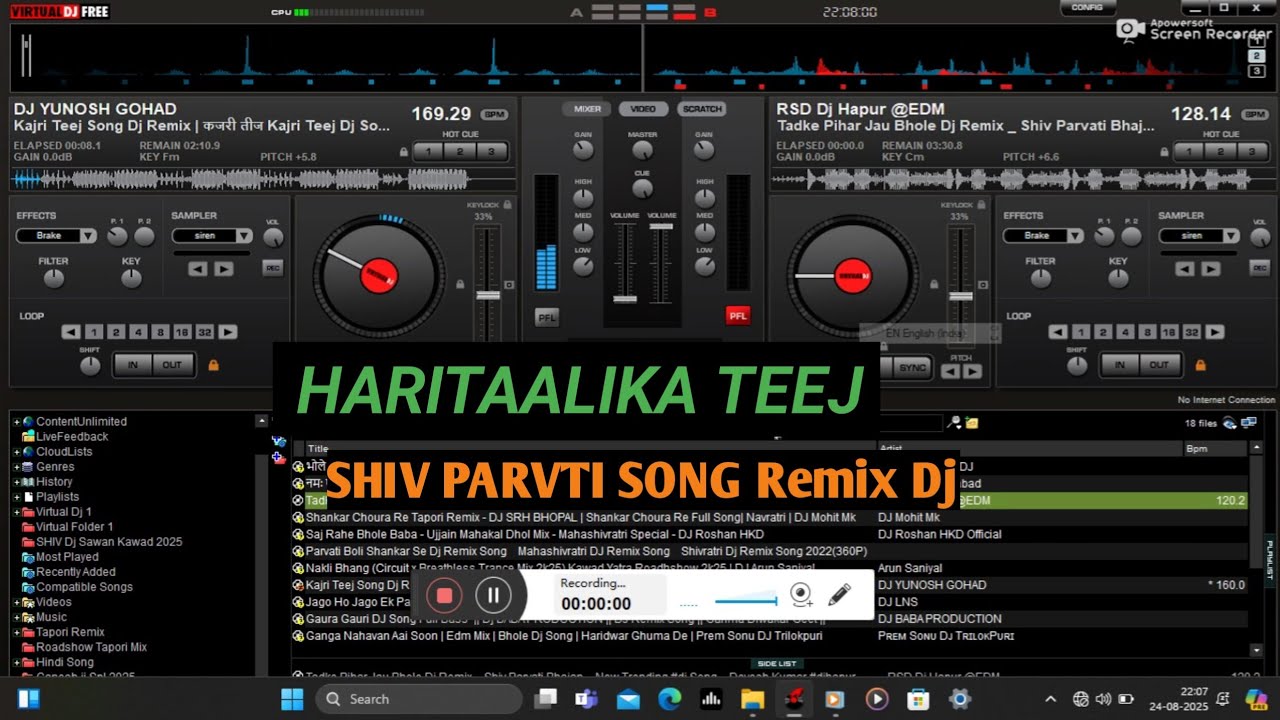Sort the list by Bpm column
This screenshot has width=1280, height=720.
tap(1215, 449)
